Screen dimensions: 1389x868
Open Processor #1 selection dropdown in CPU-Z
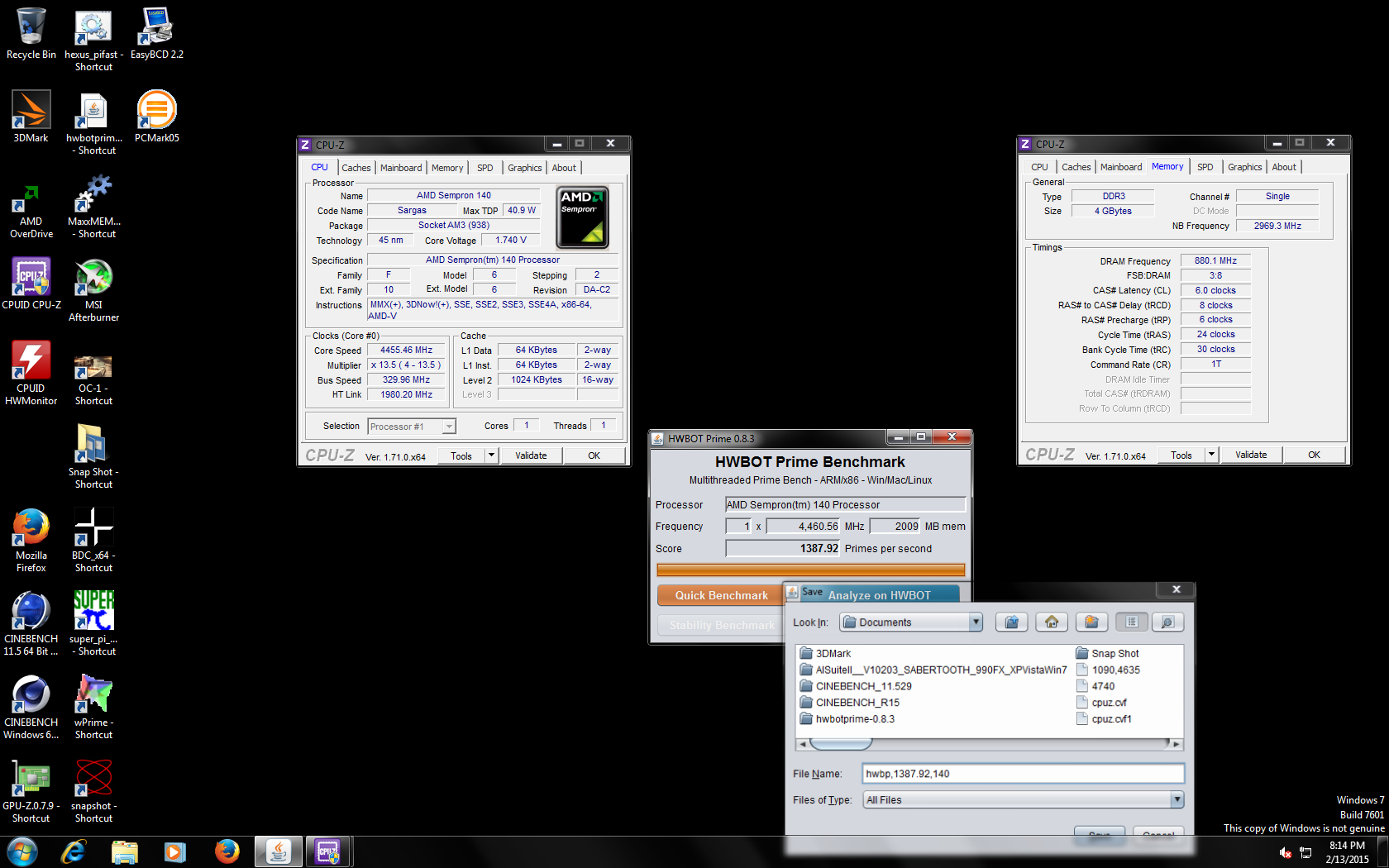pyautogui.click(x=449, y=427)
